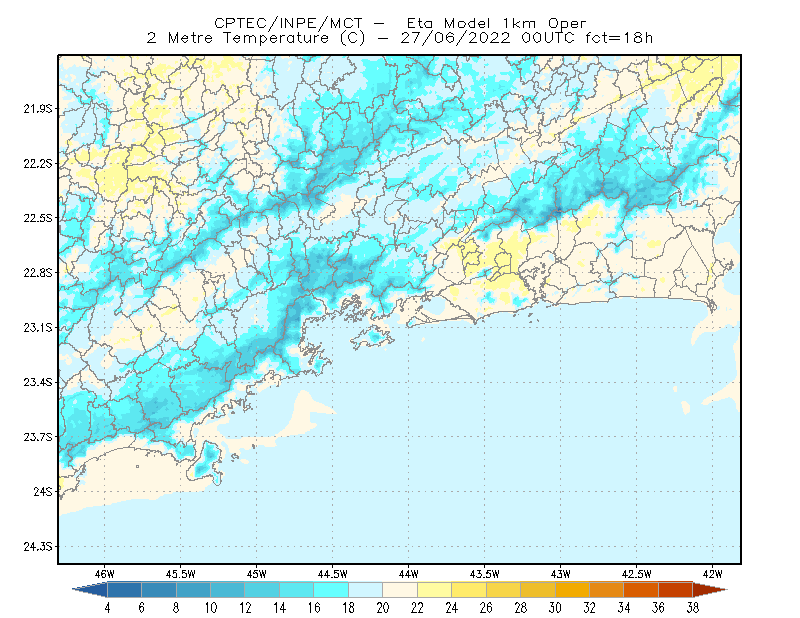
Task: Click the cyan 16-18 legend swatch
Action: [x=331, y=590]
